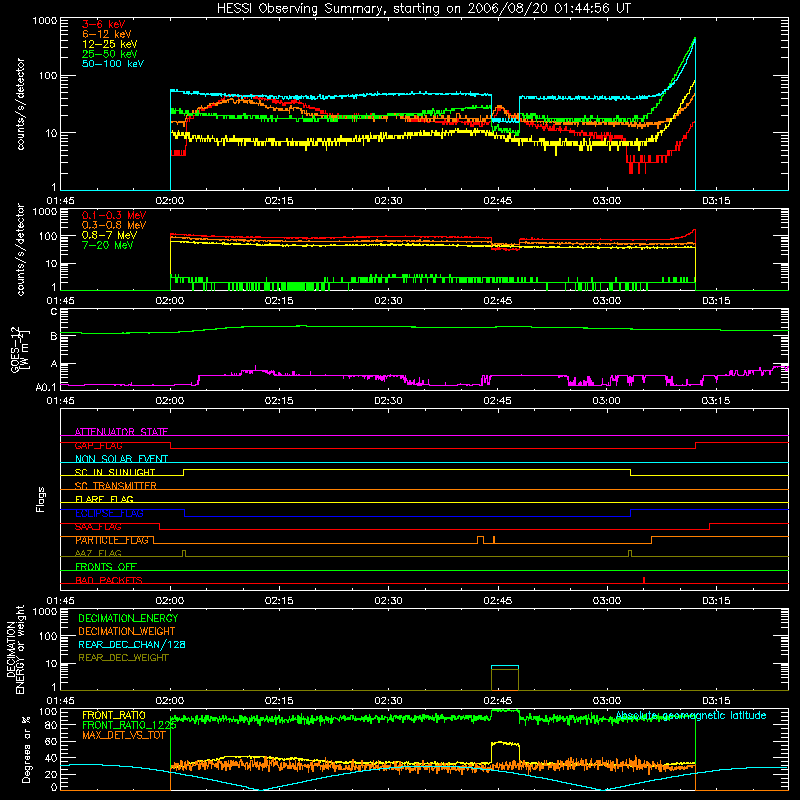Image resolution: width=800 pixels, height=800 pixels.
Task: Select the 50-100 keV legend label
Action: [112, 64]
